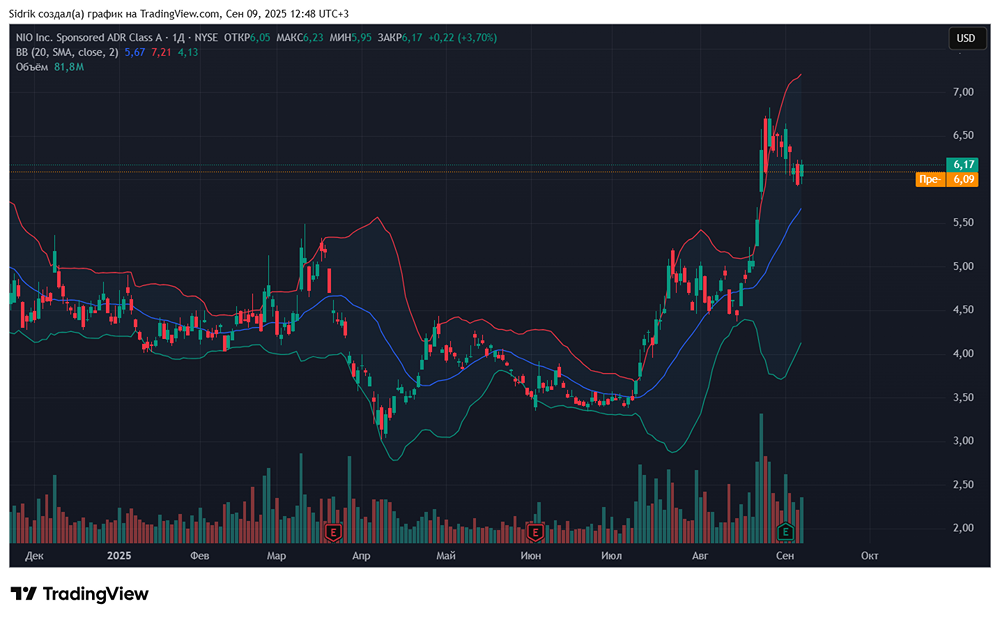Click the ЗАКР 6,17 close value in header
This screenshot has width=1000, height=620.
(x=400, y=38)
